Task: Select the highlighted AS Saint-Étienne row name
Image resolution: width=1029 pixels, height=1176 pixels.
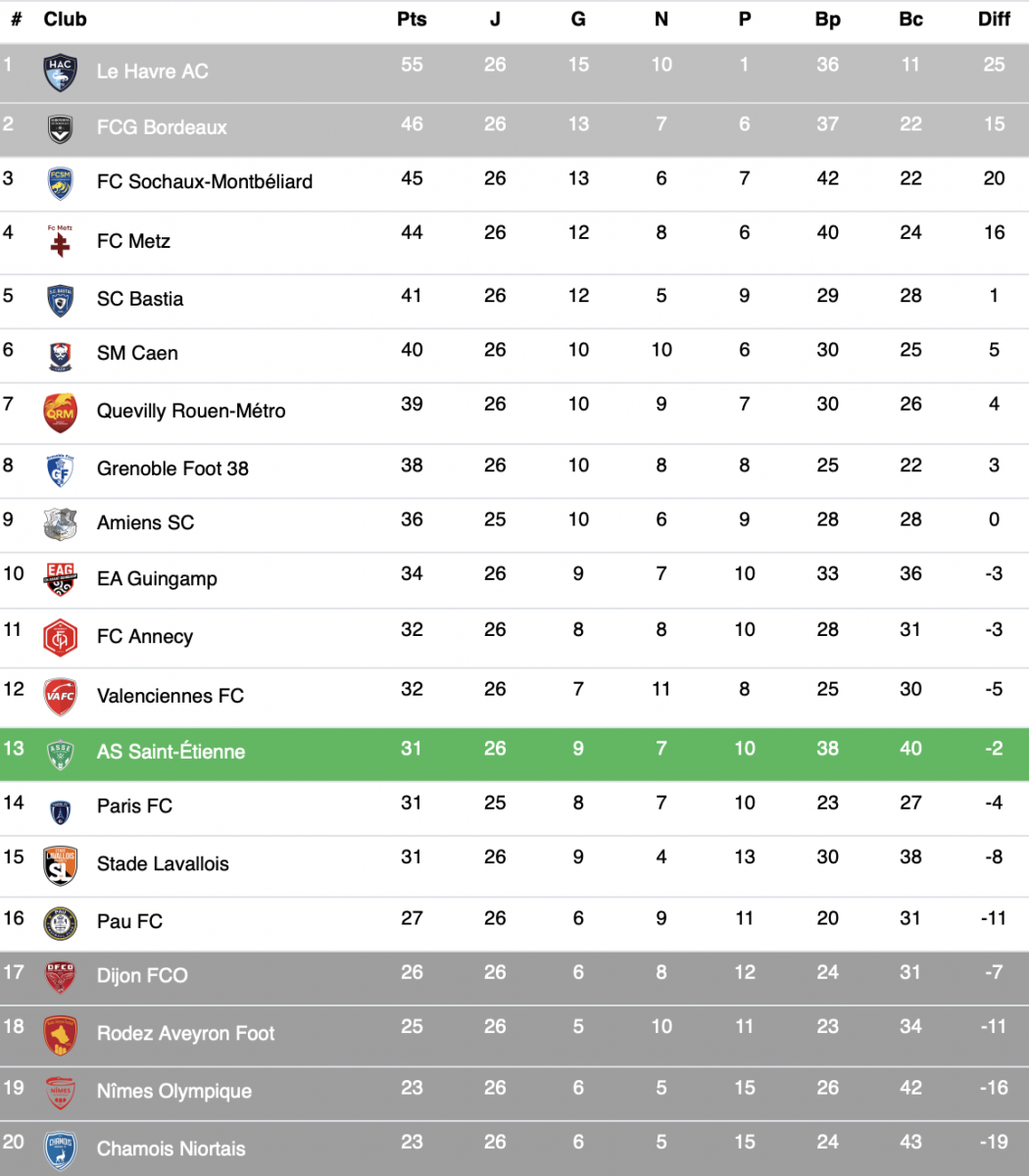Action: coord(171,753)
